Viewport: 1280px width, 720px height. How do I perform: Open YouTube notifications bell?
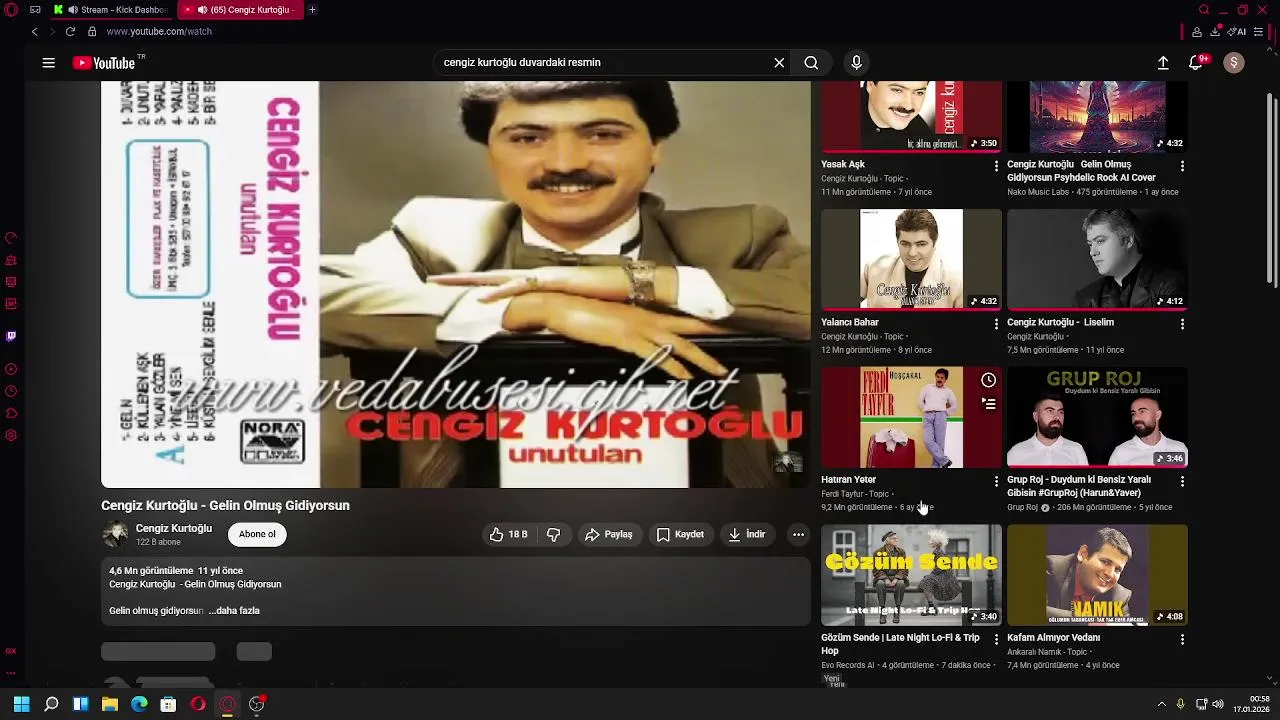click(1195, 63)
